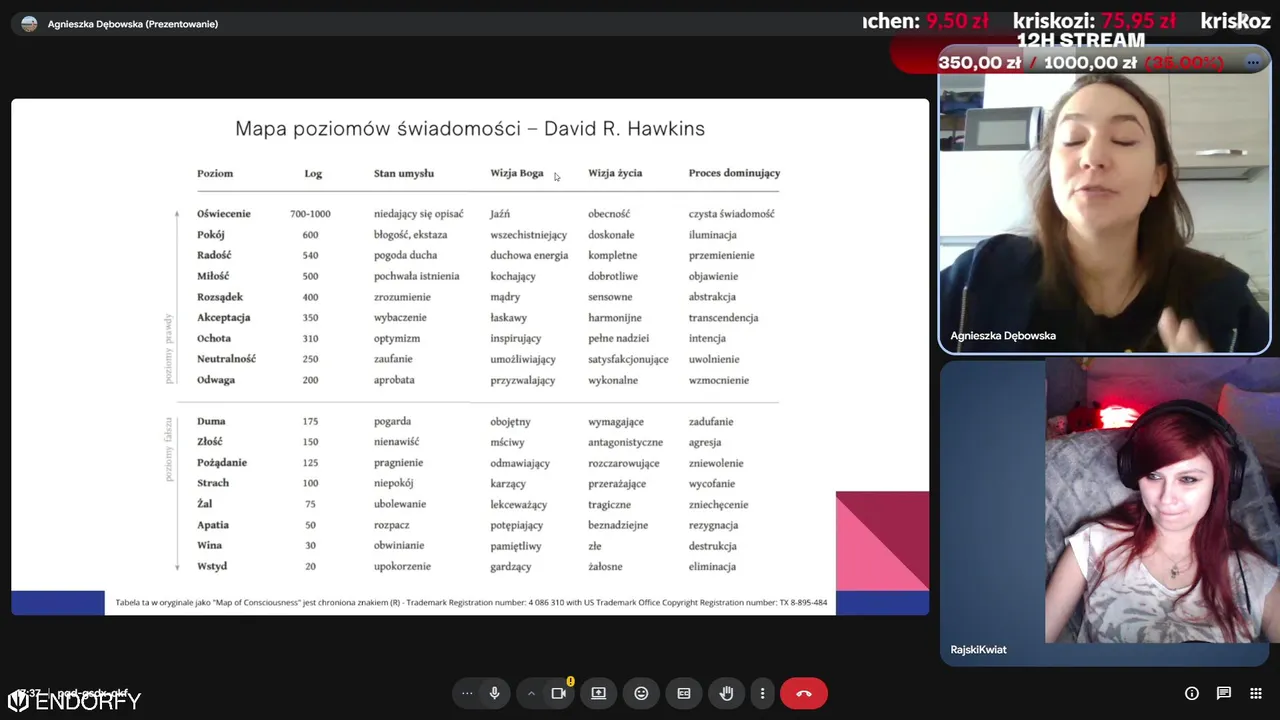Image resolution: width=1280 pixels, height=720 pixels.
Task: Mute the microphone in meeting toolbar
Action: tap(494, 693)
